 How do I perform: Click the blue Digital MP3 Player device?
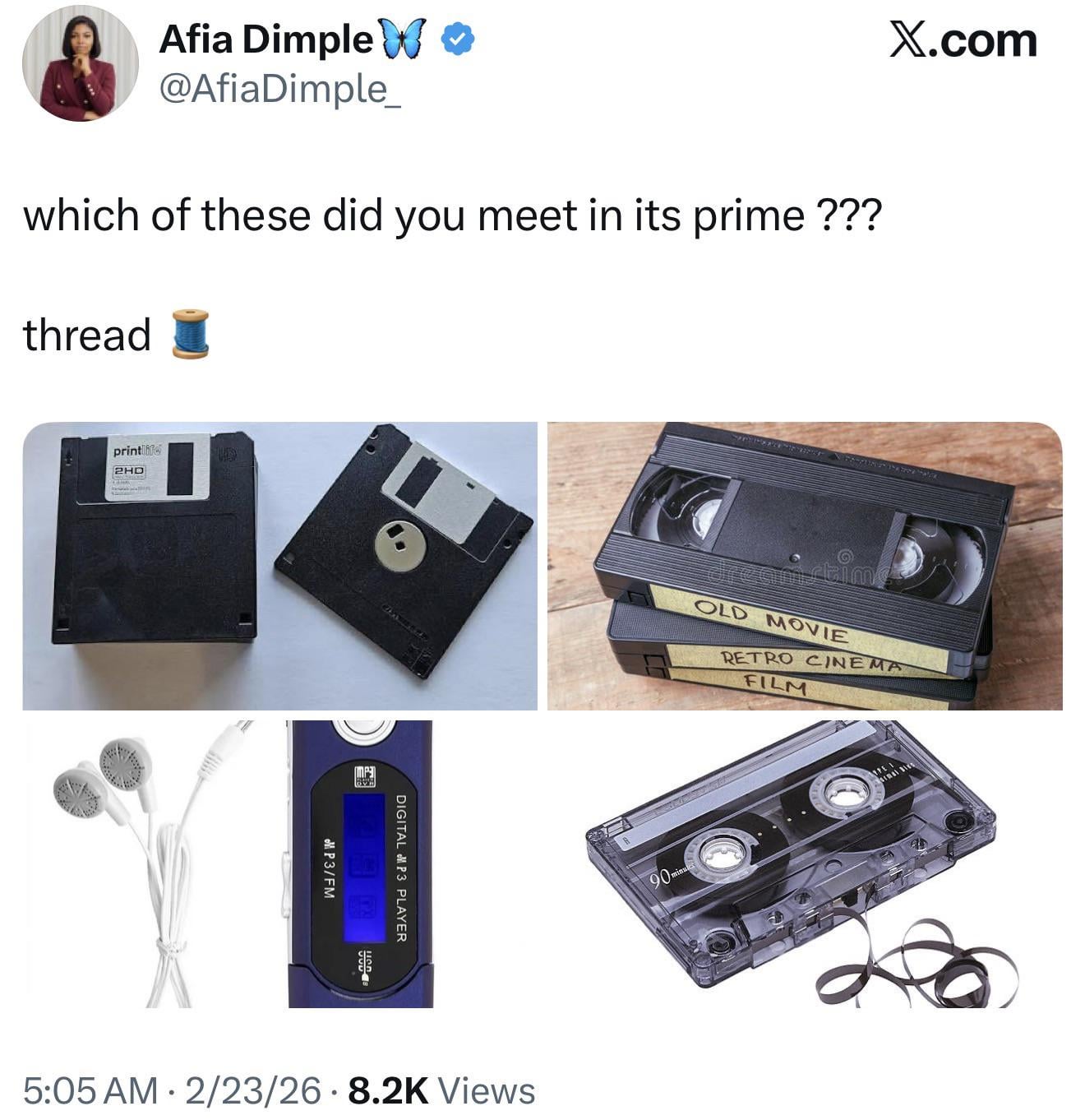360,863
